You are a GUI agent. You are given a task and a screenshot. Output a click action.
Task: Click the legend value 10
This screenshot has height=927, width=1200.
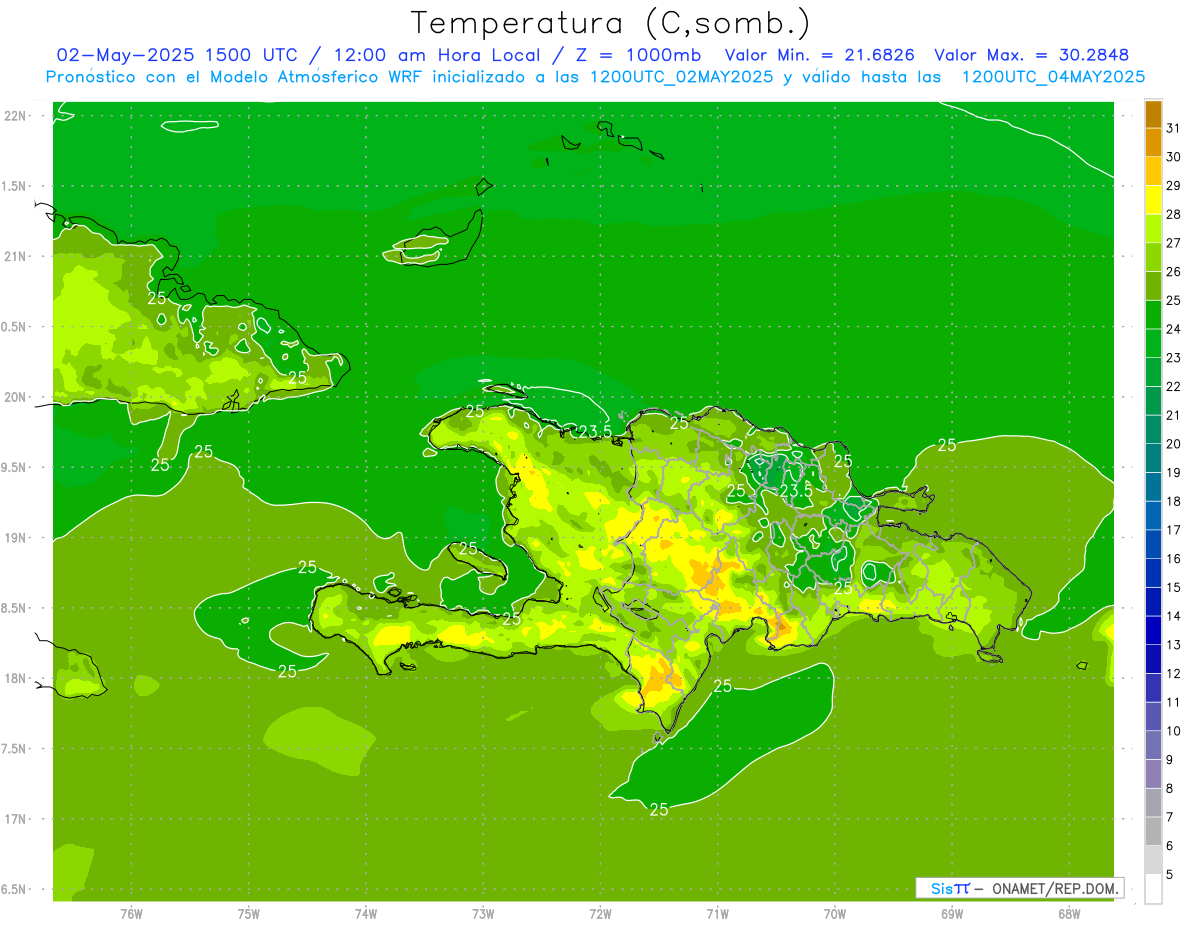(x=1174, y=731)
